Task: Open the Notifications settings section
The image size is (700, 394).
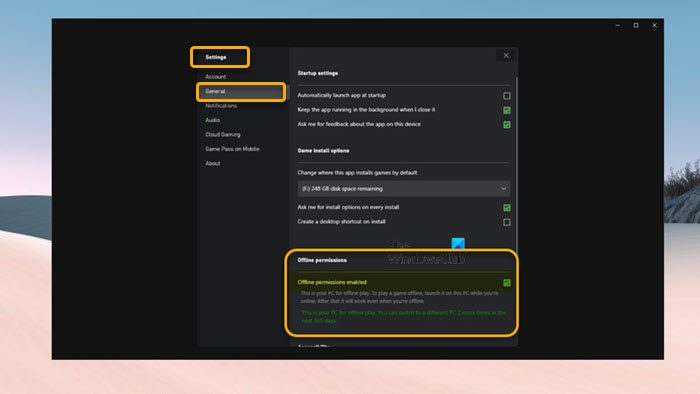Action: [221, 106]
